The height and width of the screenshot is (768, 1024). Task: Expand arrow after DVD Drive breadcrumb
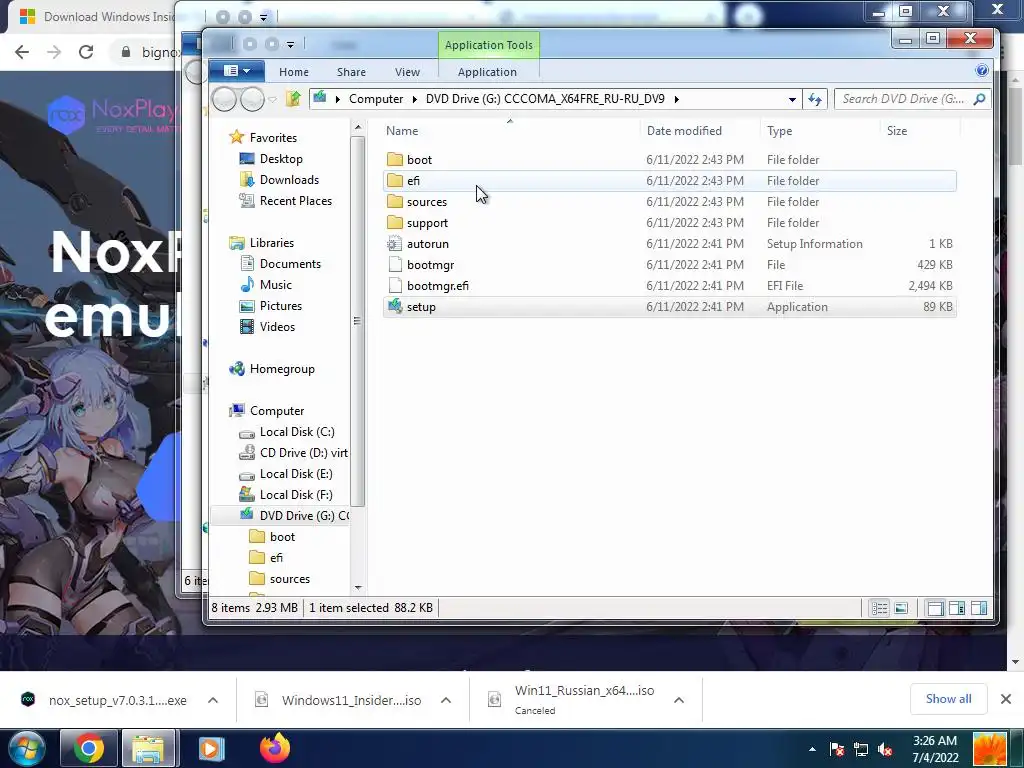[677, 99]
